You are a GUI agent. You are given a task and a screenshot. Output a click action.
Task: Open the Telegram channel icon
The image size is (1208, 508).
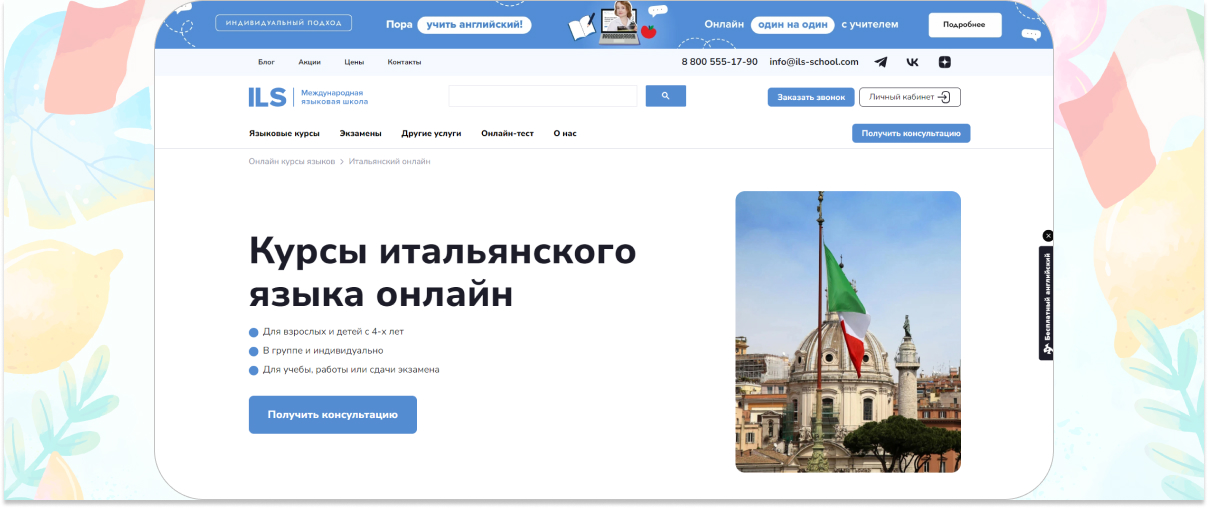coord(880,62)
